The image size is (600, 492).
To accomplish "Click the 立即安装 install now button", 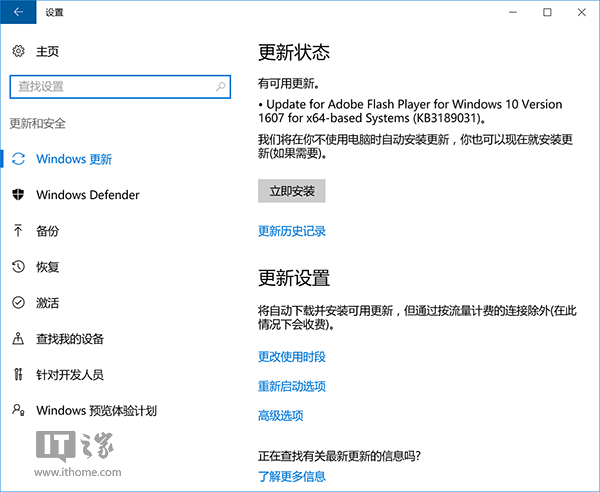I will (x=292, y=191).
